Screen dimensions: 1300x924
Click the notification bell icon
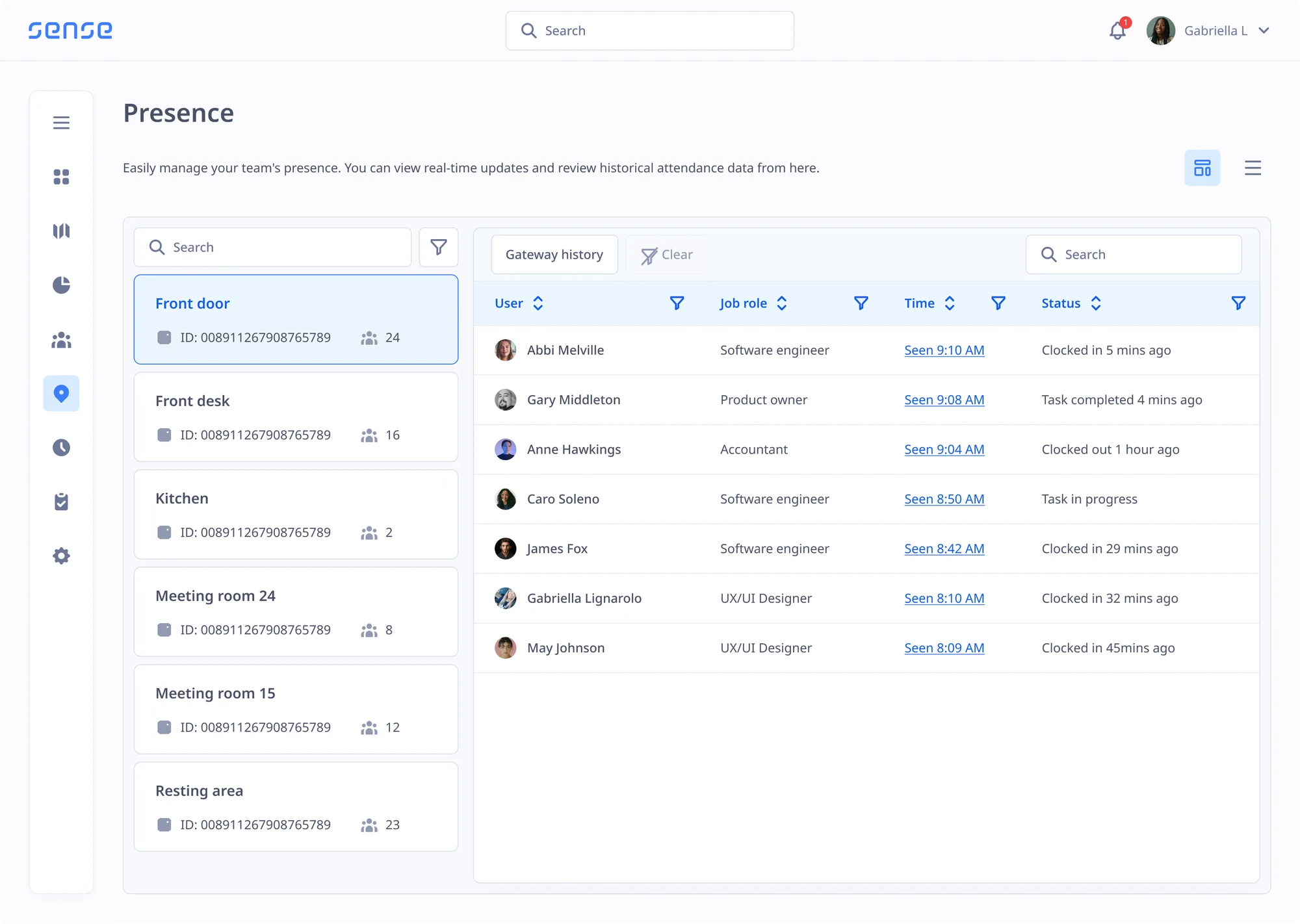pos(1117,30)
